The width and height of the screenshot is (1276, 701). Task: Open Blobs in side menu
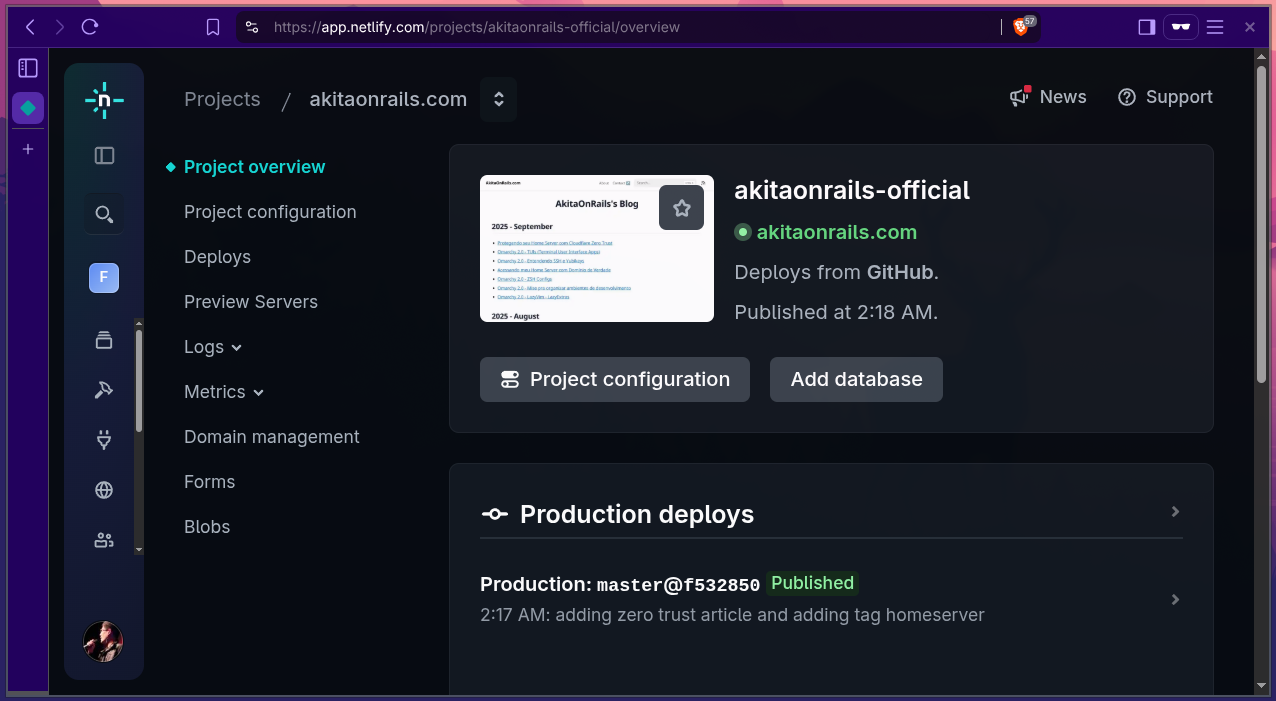(207, 527)
